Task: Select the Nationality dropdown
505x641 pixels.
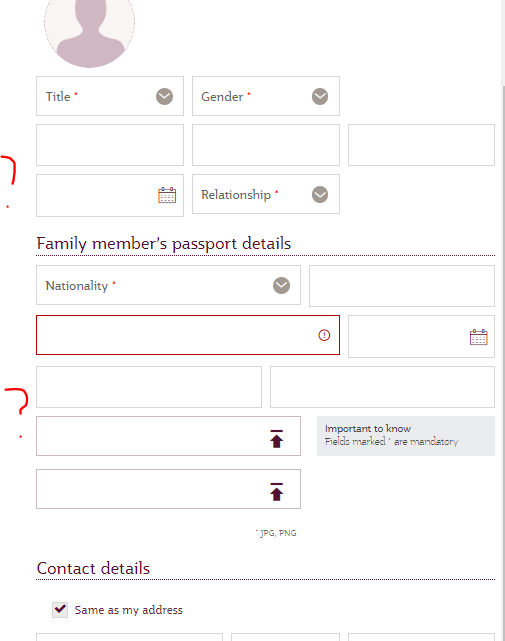Action: point(168,285)
